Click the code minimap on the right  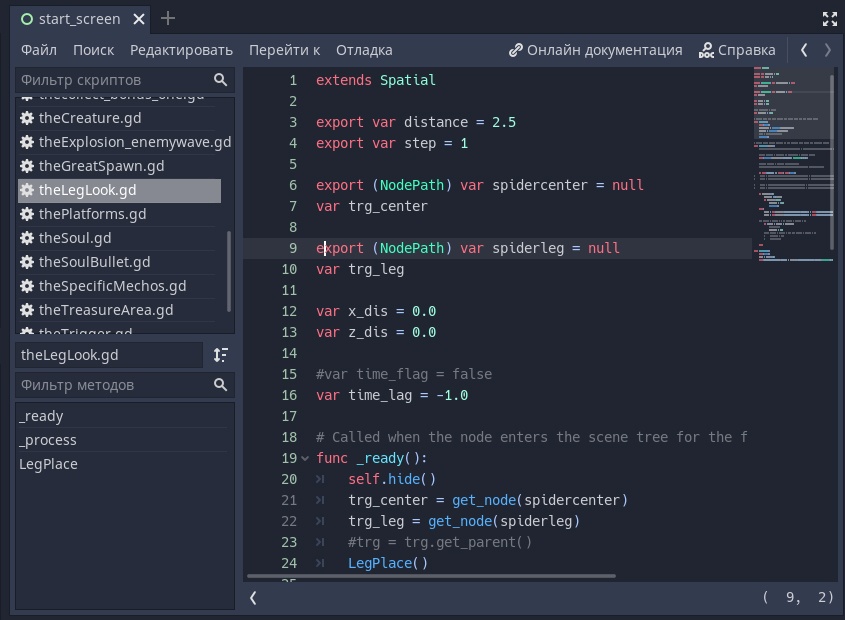[x=790, y=160]
